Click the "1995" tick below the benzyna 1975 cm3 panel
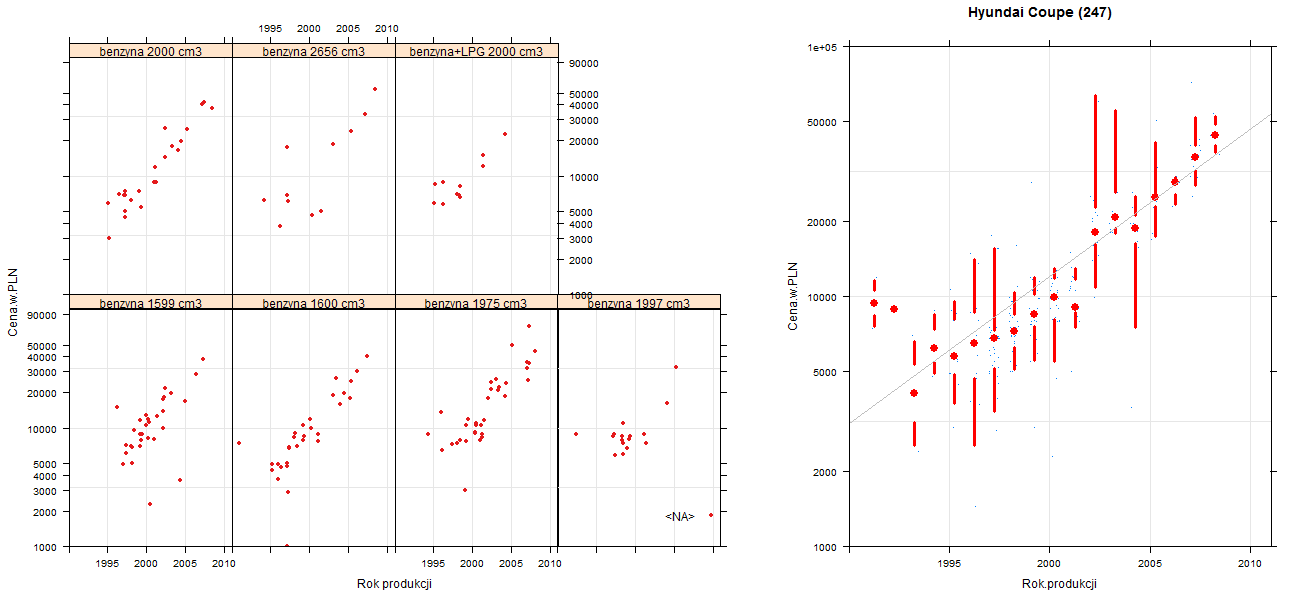This screenshot has height=600, width=1300. (433, 563)
